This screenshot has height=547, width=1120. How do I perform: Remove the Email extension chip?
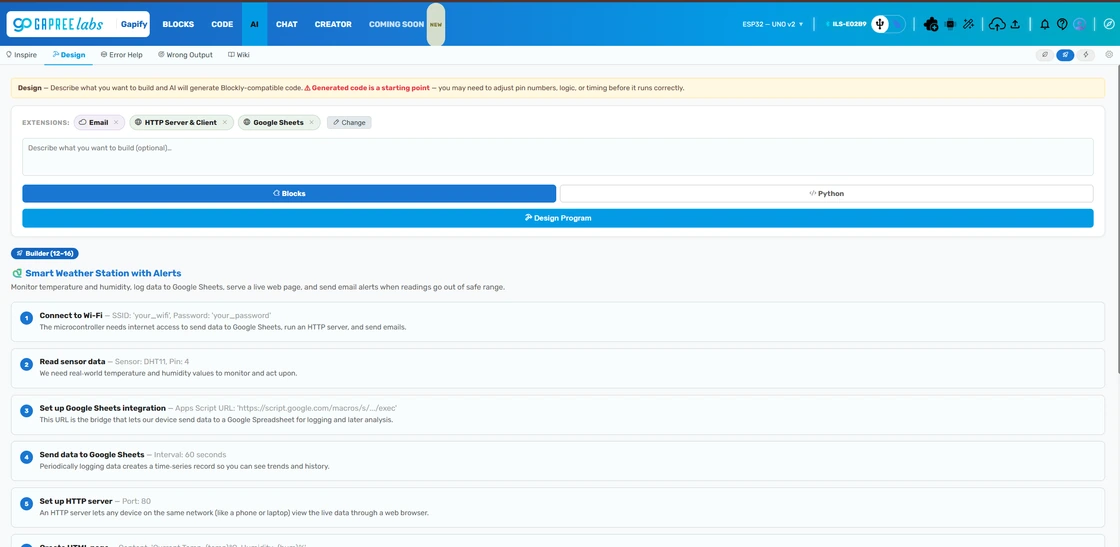click(116, 123)
